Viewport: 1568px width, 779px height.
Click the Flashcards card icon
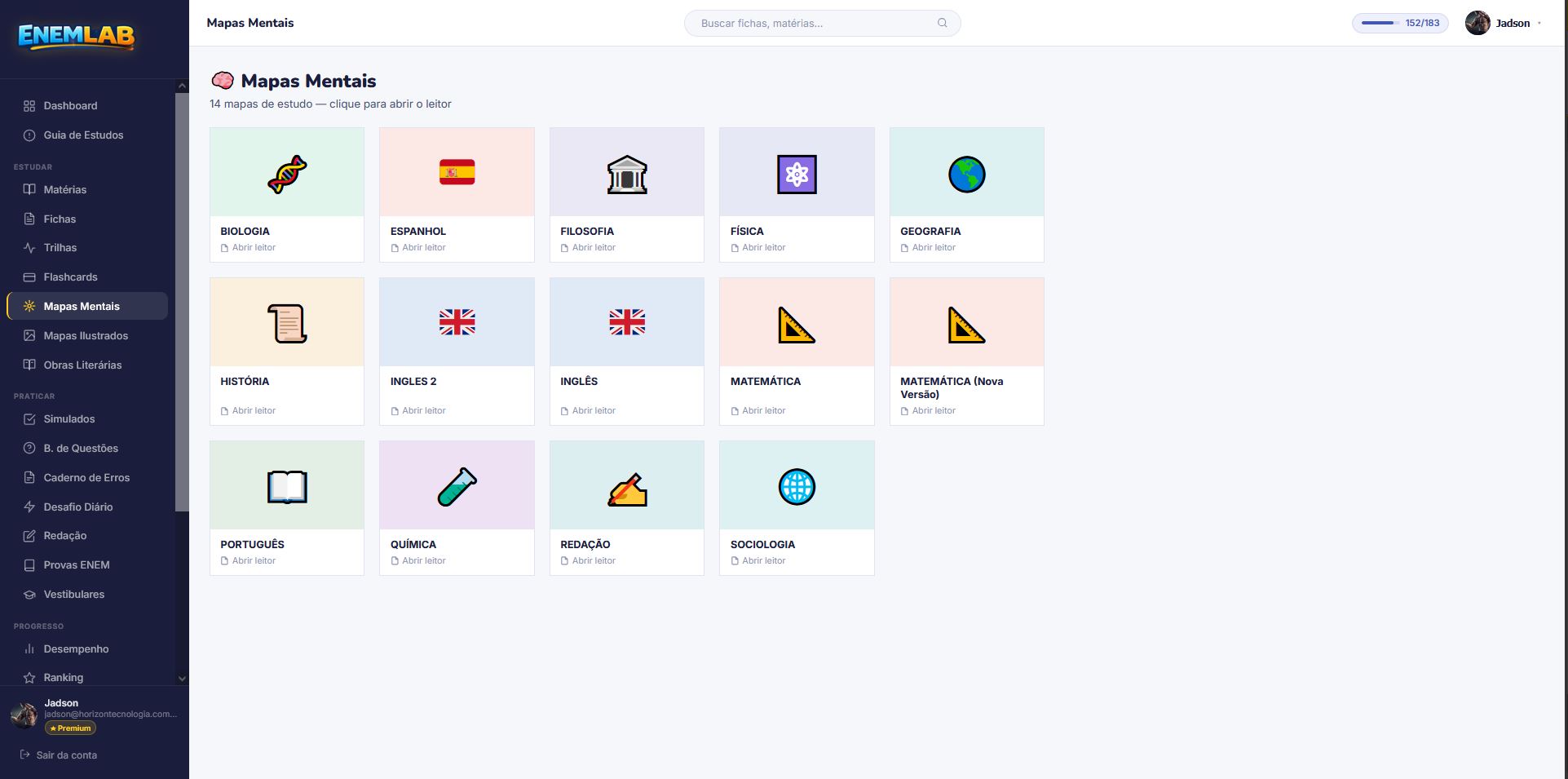29,277
